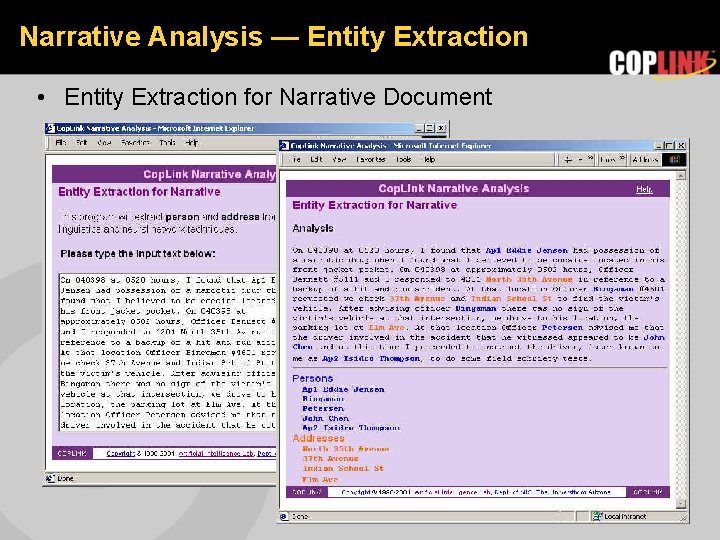The width and height of the screenshot is (720, 540).
Task: Click 'Indian School St' in the analysis paragraph
Action: [512, 298]
